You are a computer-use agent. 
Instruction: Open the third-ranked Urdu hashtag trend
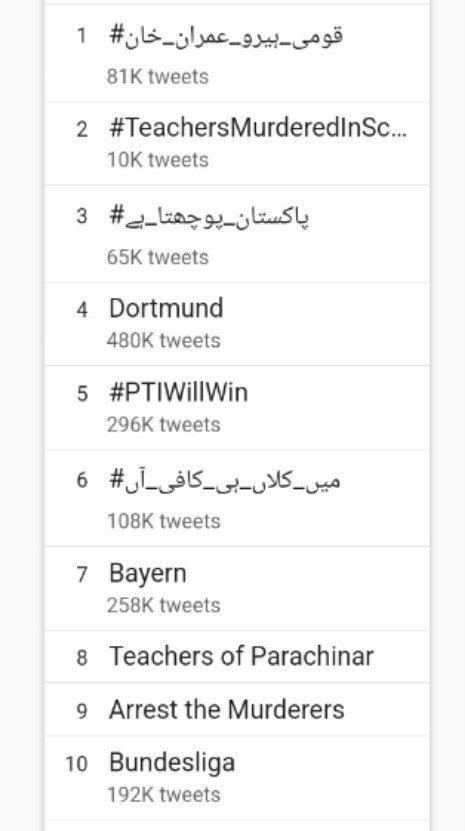click(236, 234)
